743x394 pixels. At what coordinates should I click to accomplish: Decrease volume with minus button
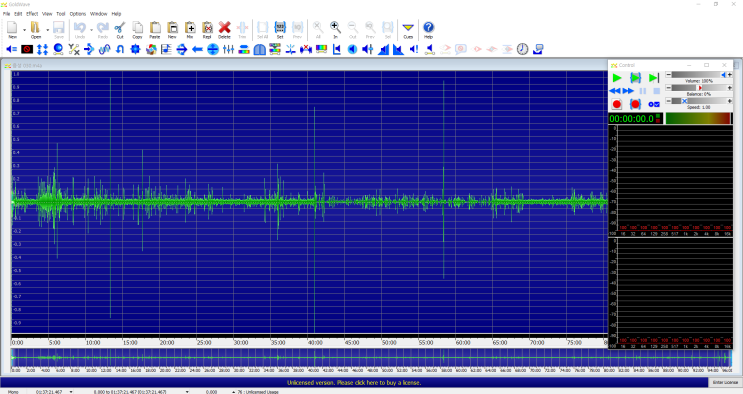[669, 75]
